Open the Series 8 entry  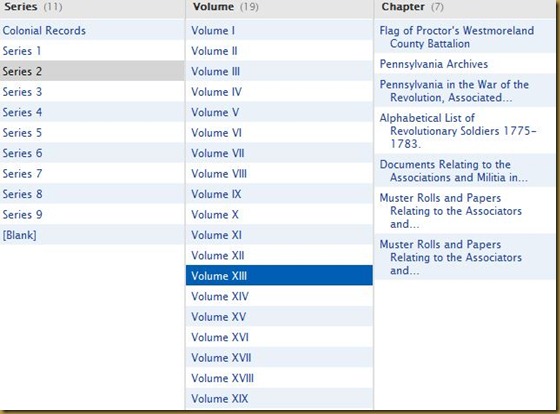click(x=92, y=194)
